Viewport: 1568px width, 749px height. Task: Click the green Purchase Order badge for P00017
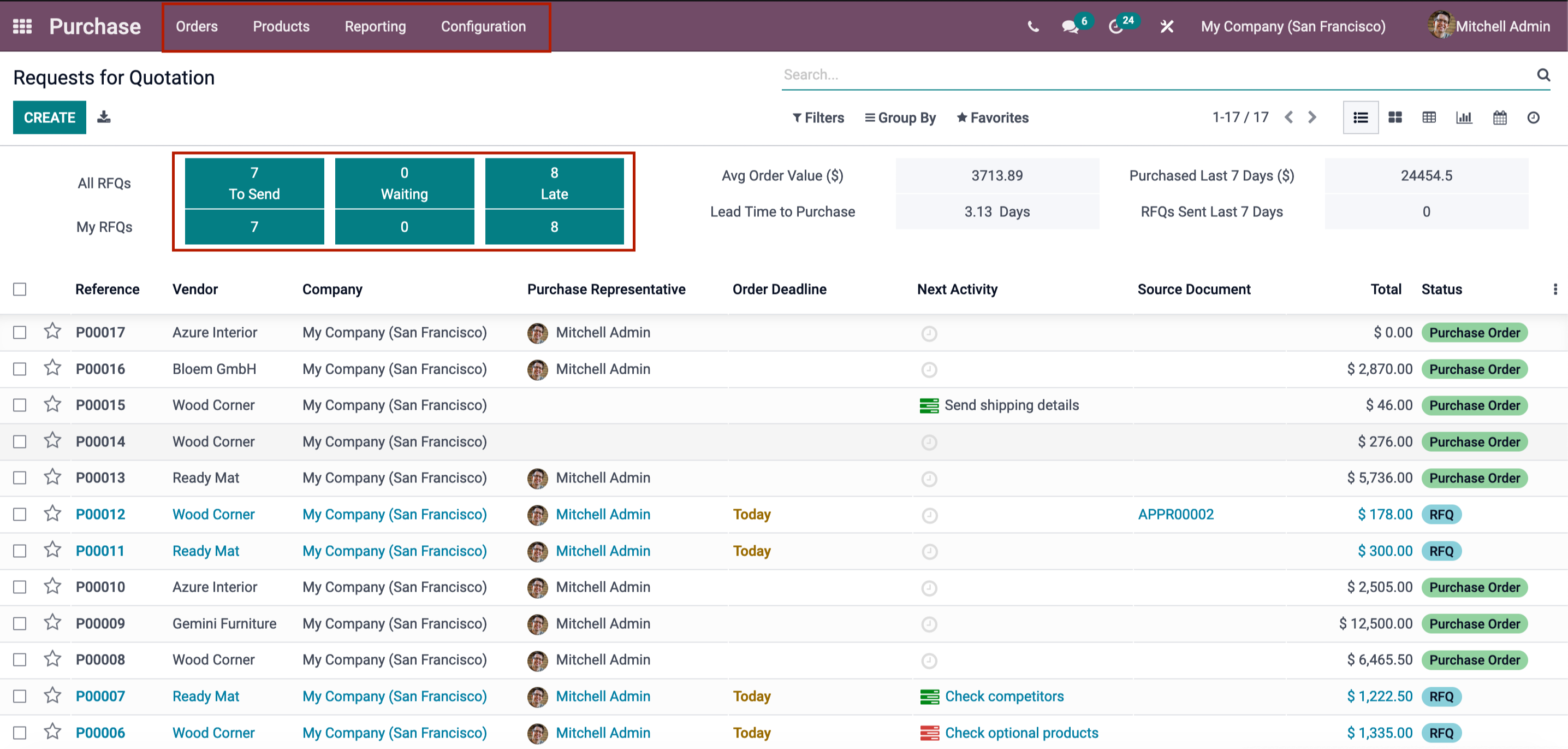click(x=1474, y=333)
